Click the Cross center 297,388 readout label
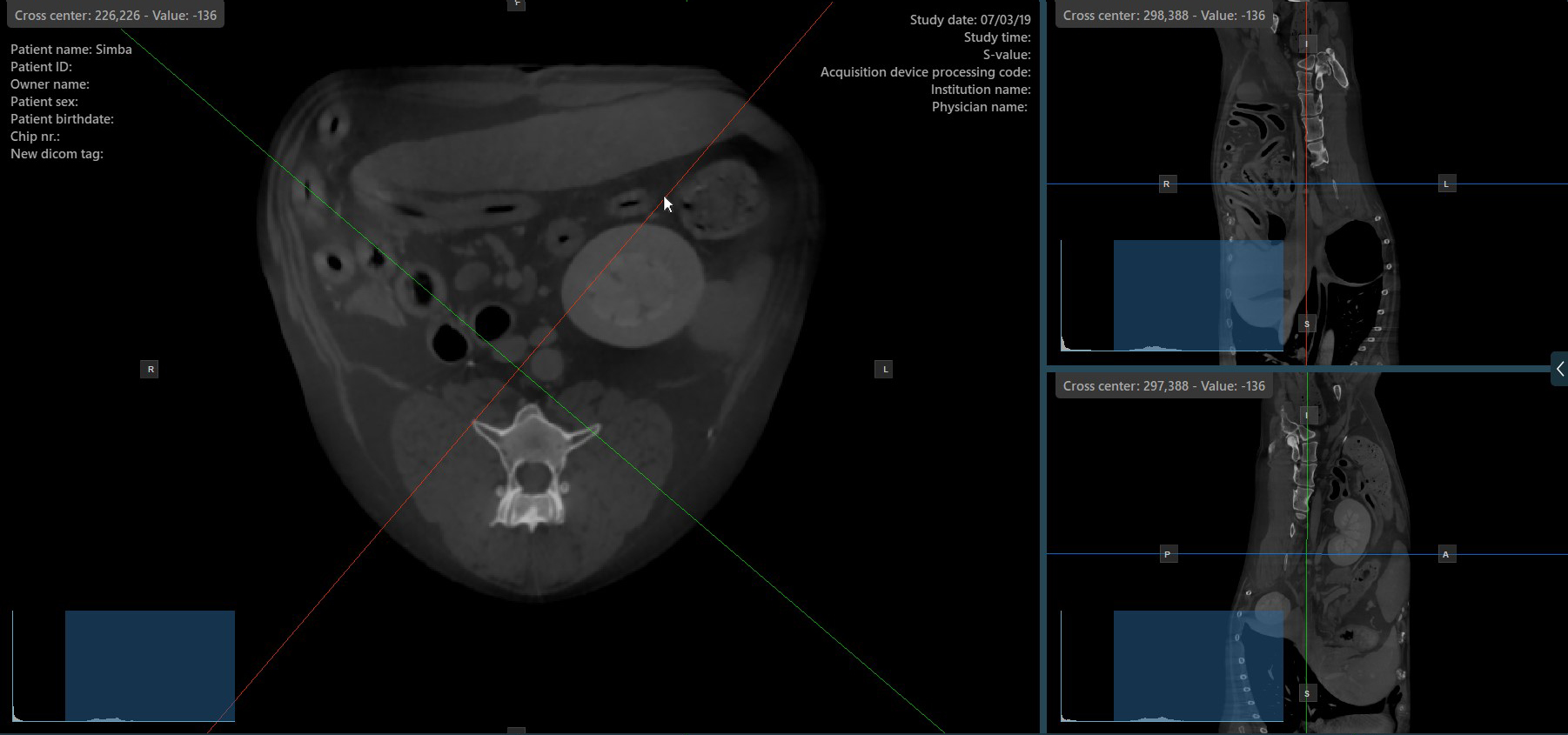The height and width of the screenshot is (735, 1568). (1163, 386)
